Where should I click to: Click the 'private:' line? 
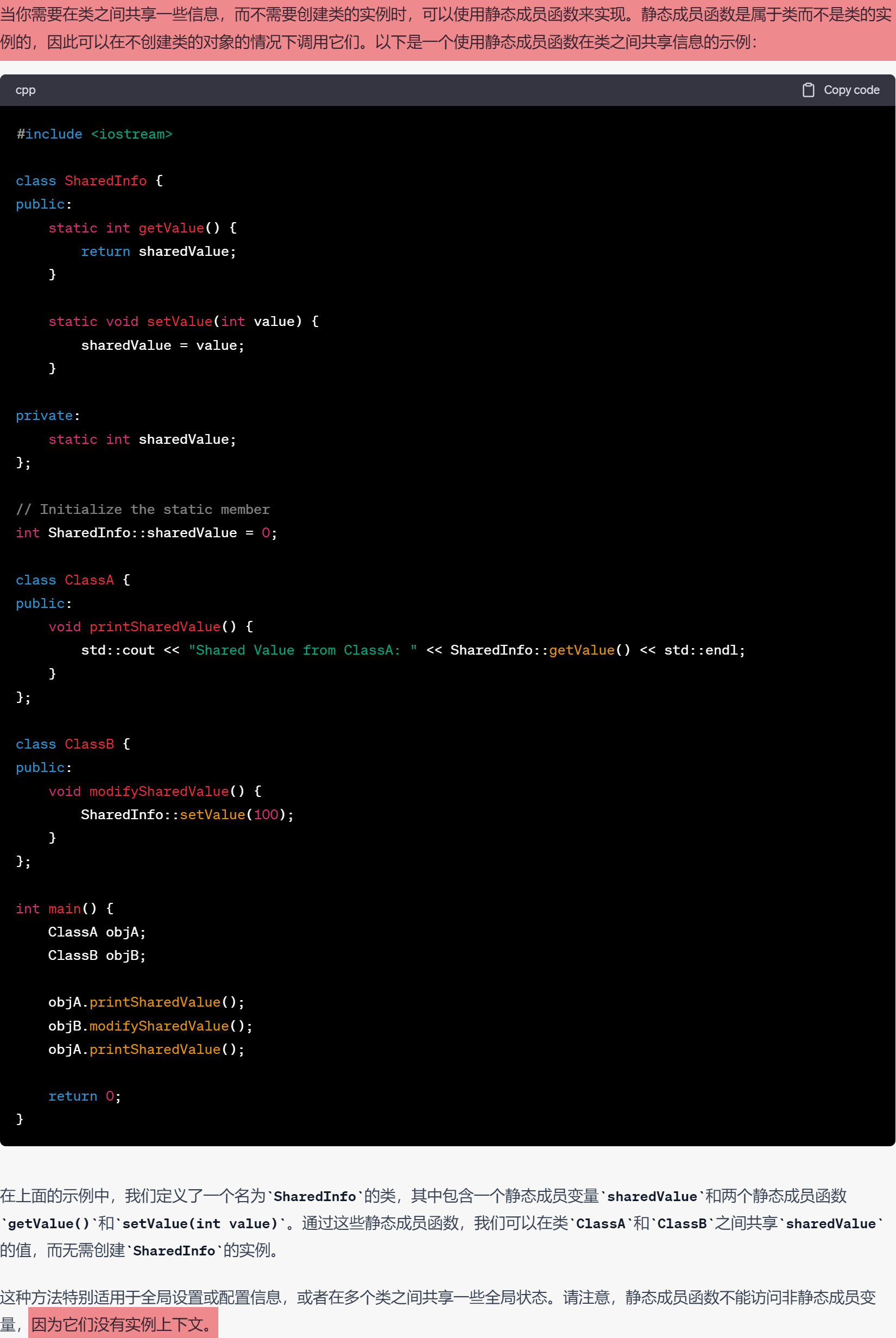48,416
